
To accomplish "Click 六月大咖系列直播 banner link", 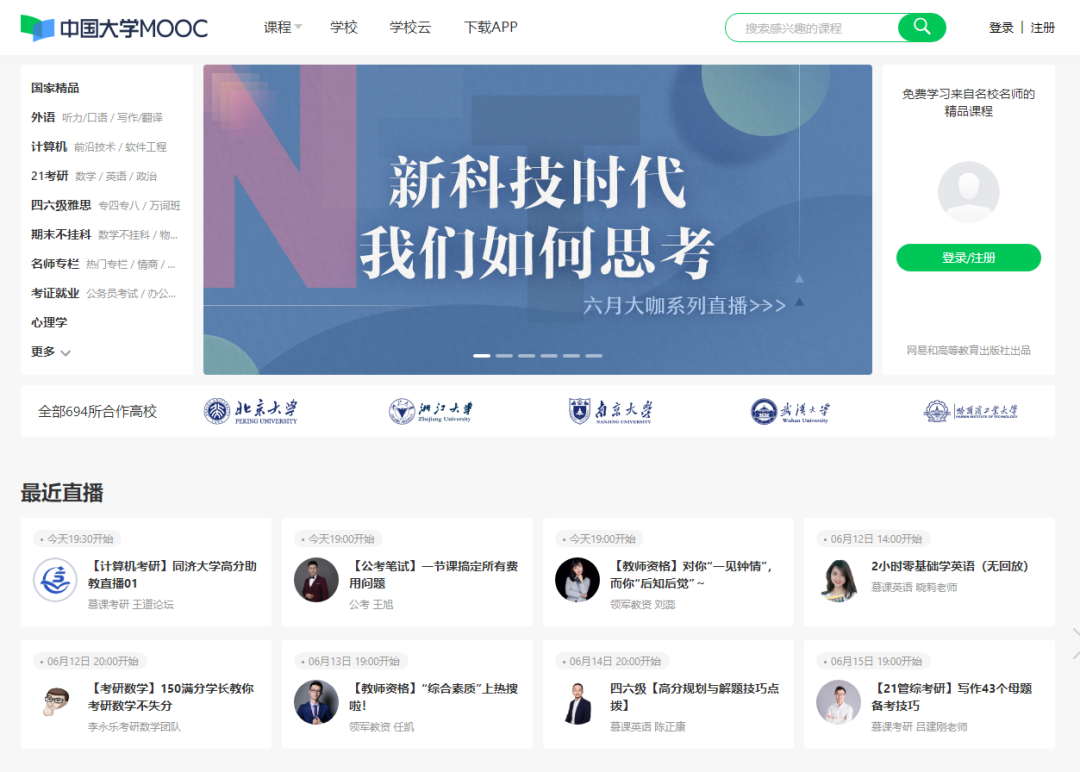I will point(684,305).
